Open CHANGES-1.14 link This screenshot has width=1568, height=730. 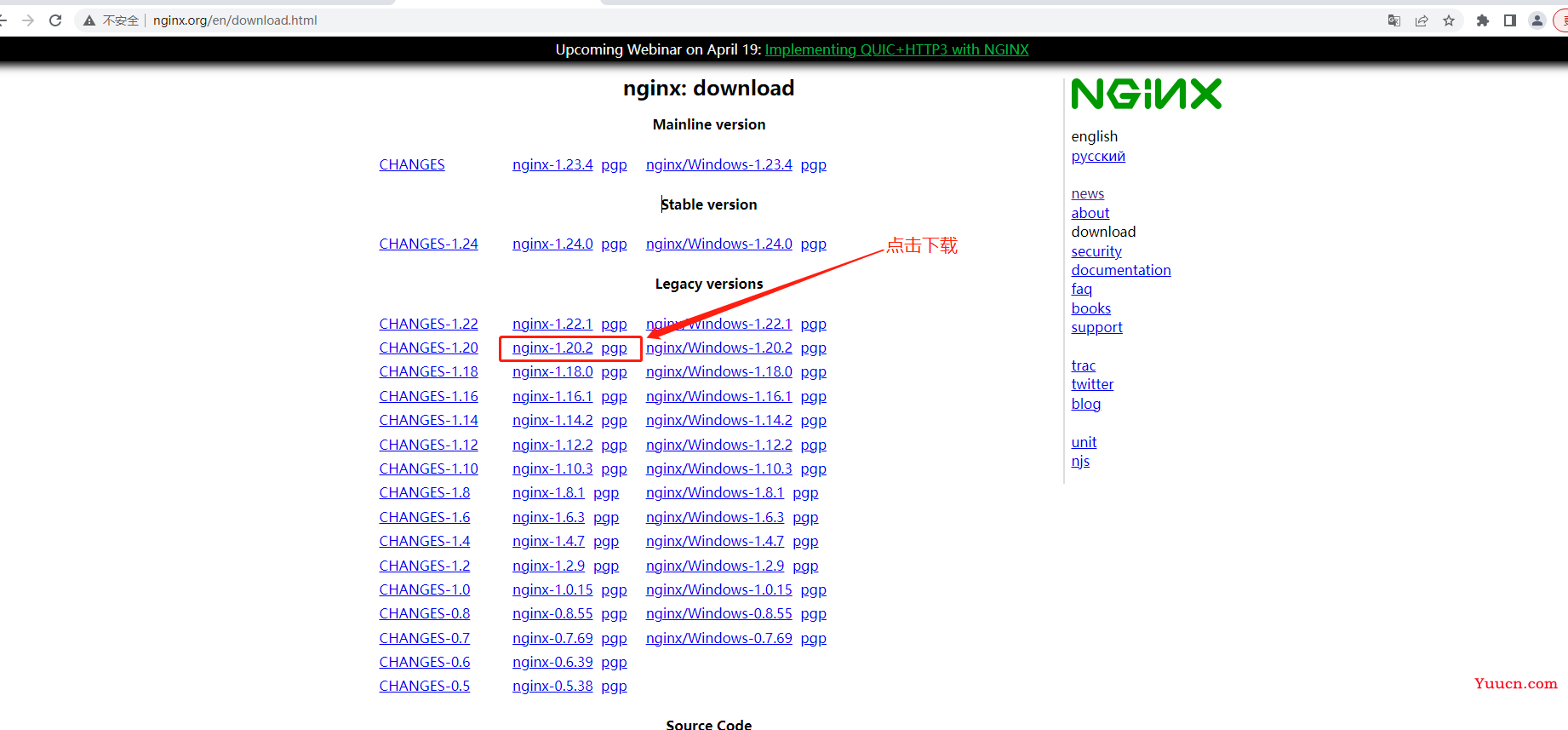pos(429,420)
